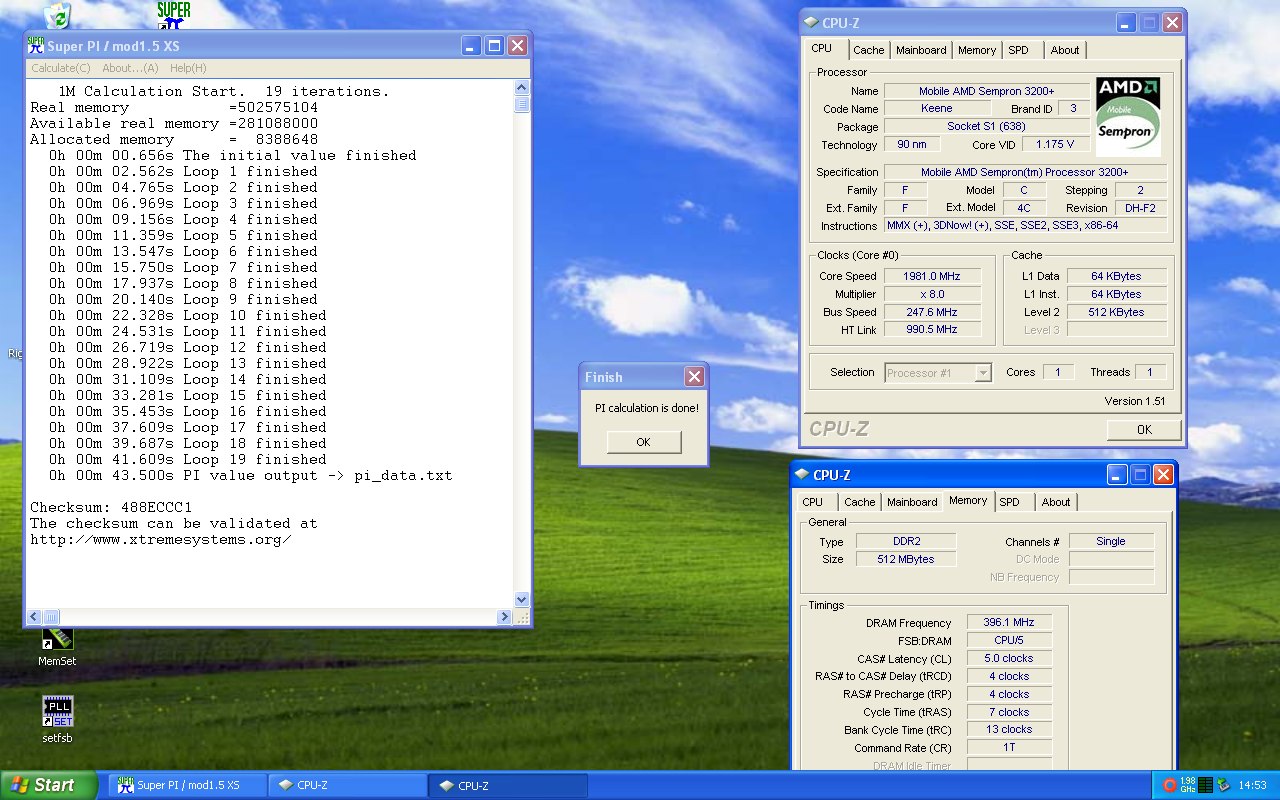Open the Windows Start menu
This screenshot has width=1280, height=800.
[x=49, y=785]
